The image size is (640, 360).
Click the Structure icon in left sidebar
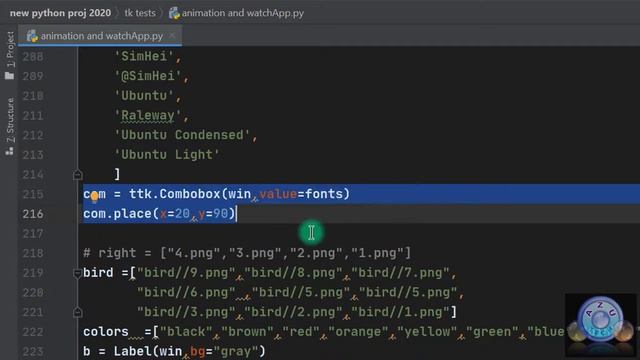(x=10, y=151)
